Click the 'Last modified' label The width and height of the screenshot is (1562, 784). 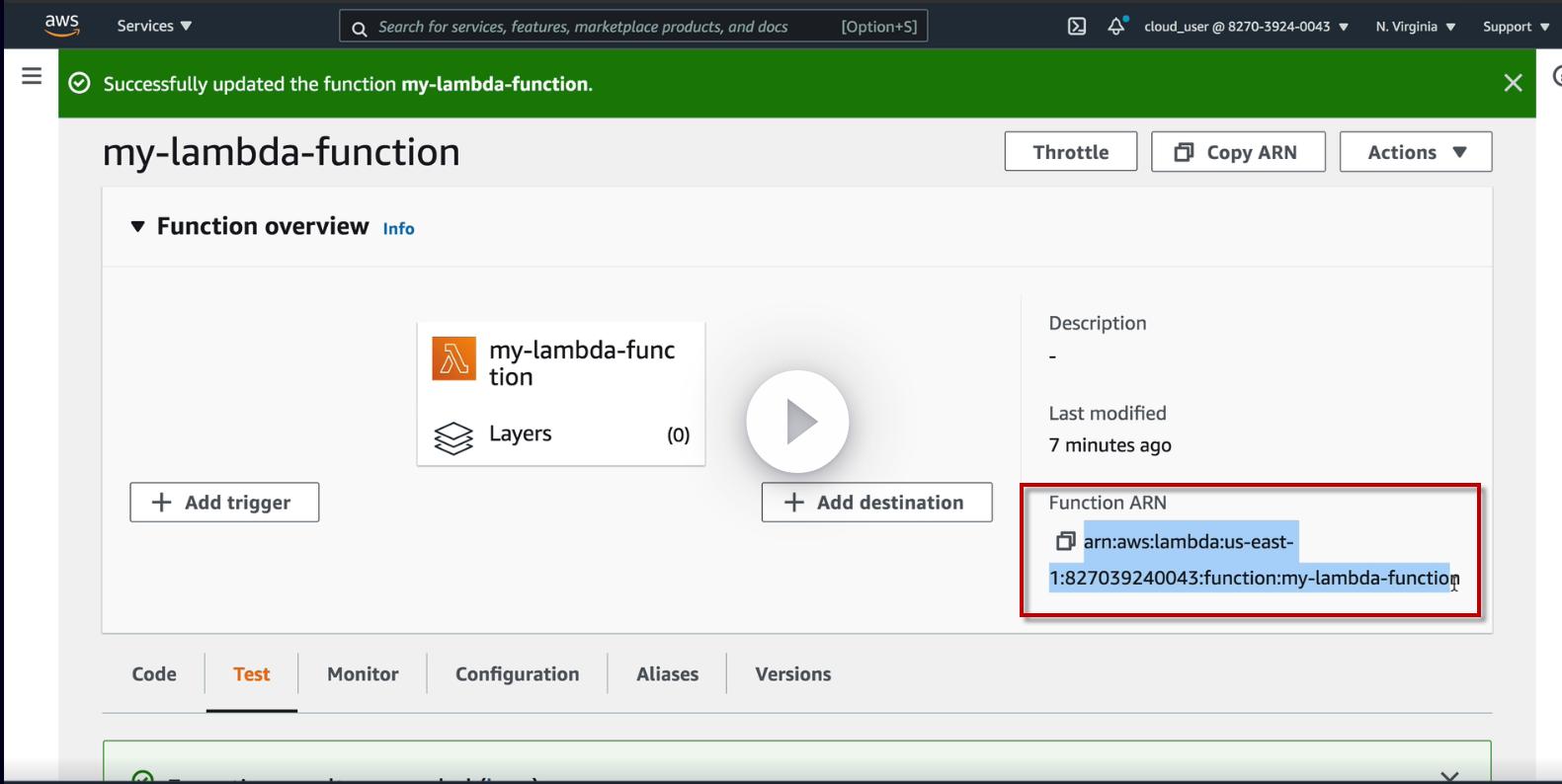(1108, 413)
